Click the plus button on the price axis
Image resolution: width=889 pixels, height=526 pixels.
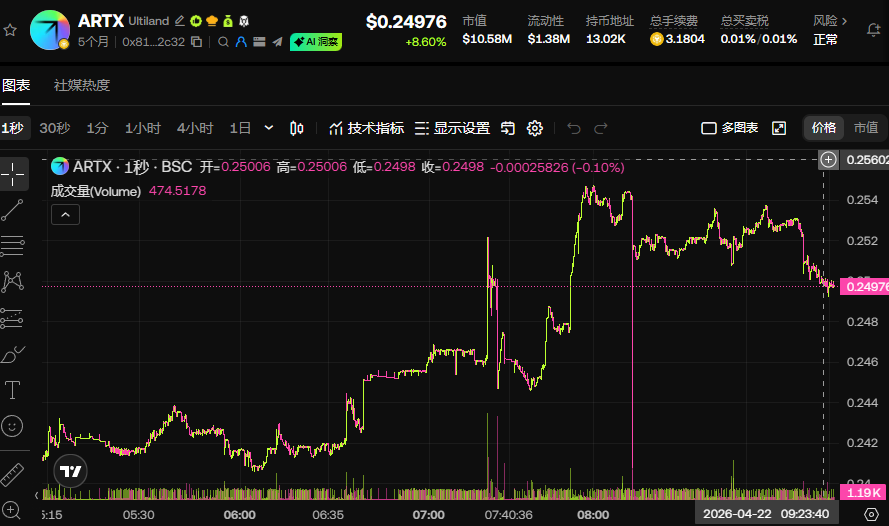(828, 160)
